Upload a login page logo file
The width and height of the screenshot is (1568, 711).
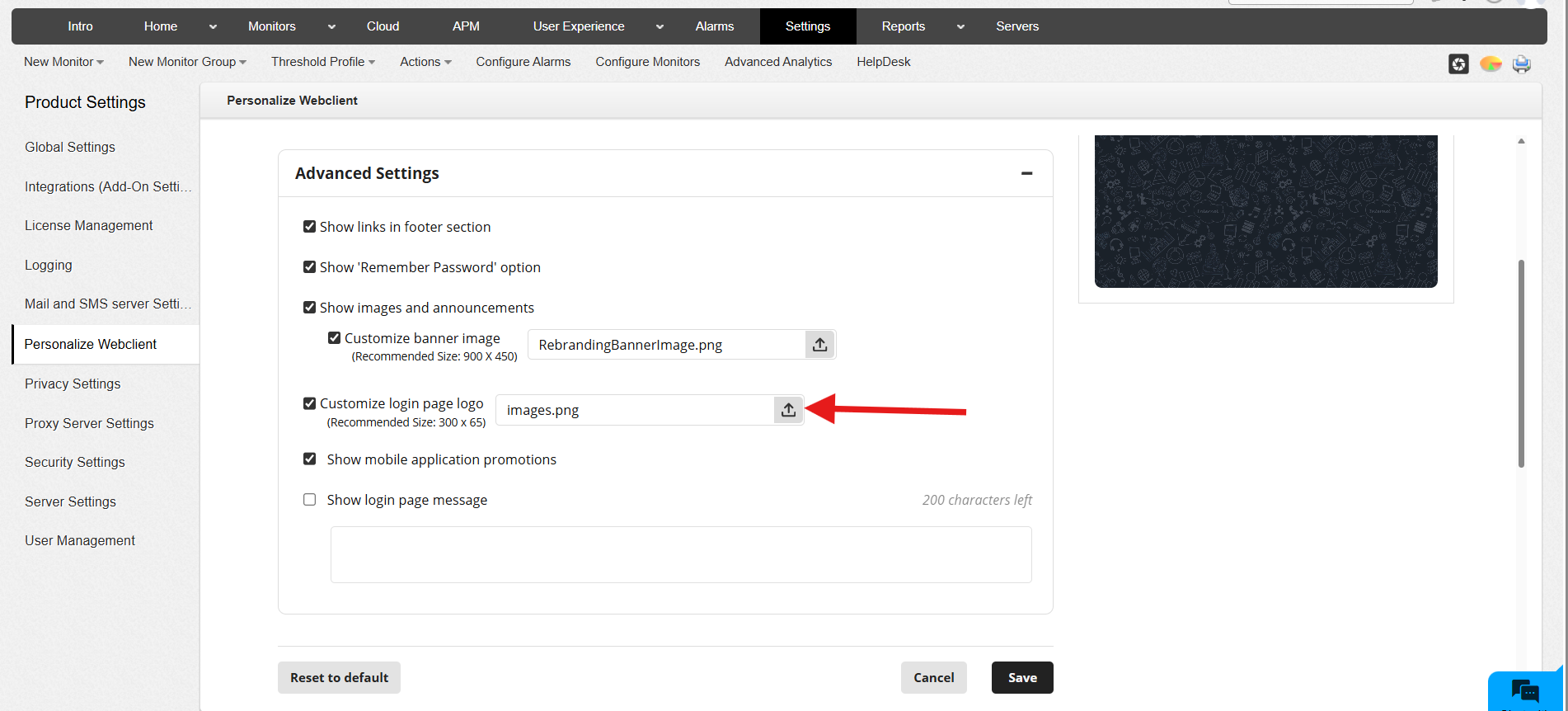coord(789,410)
